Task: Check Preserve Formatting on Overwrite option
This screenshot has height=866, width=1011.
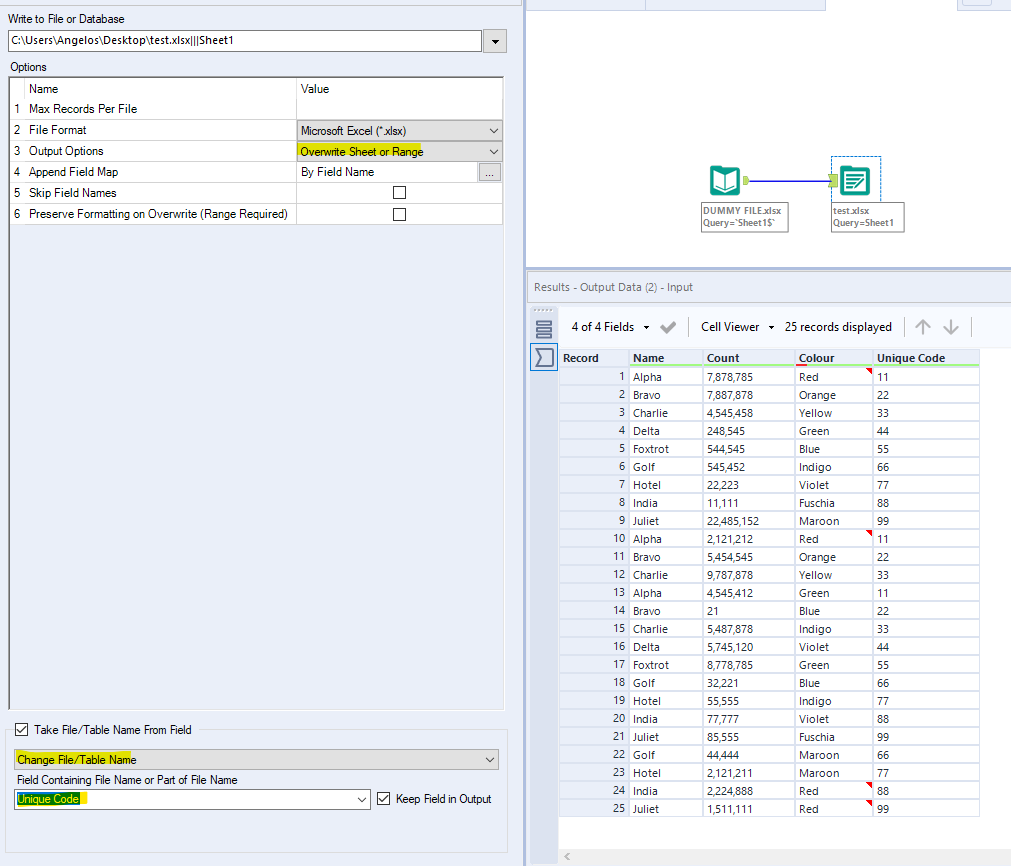Action: pos(398,214)
